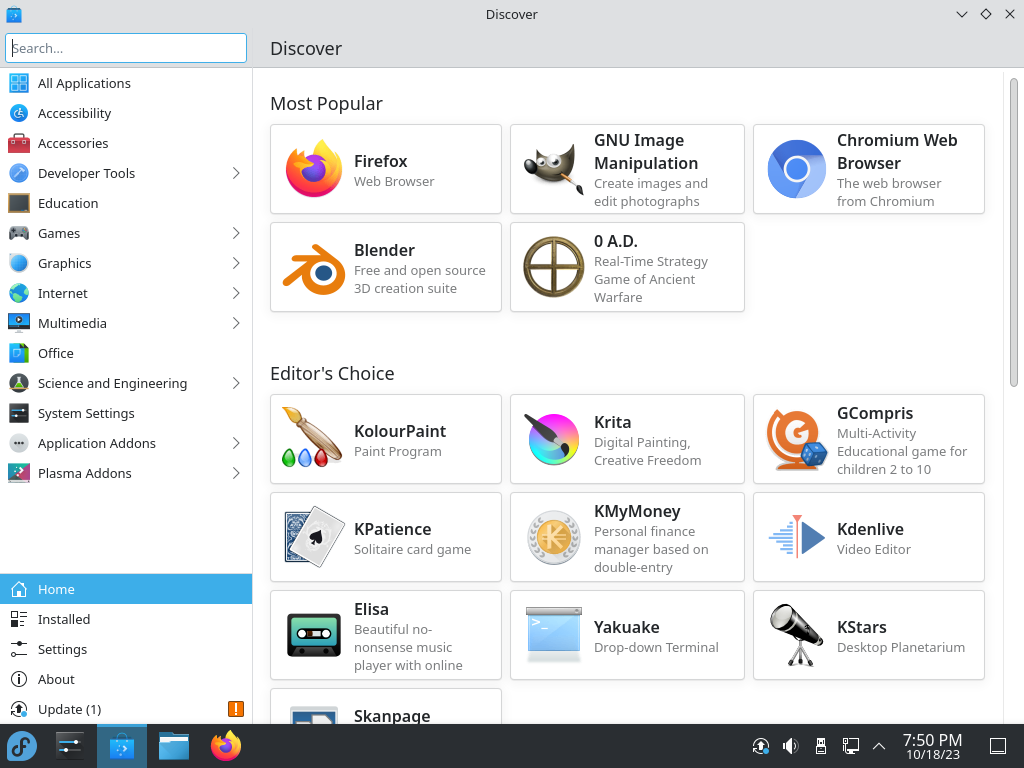Open the Yakuake terminal icon
1024x768 pixels.
coord(554,635)
